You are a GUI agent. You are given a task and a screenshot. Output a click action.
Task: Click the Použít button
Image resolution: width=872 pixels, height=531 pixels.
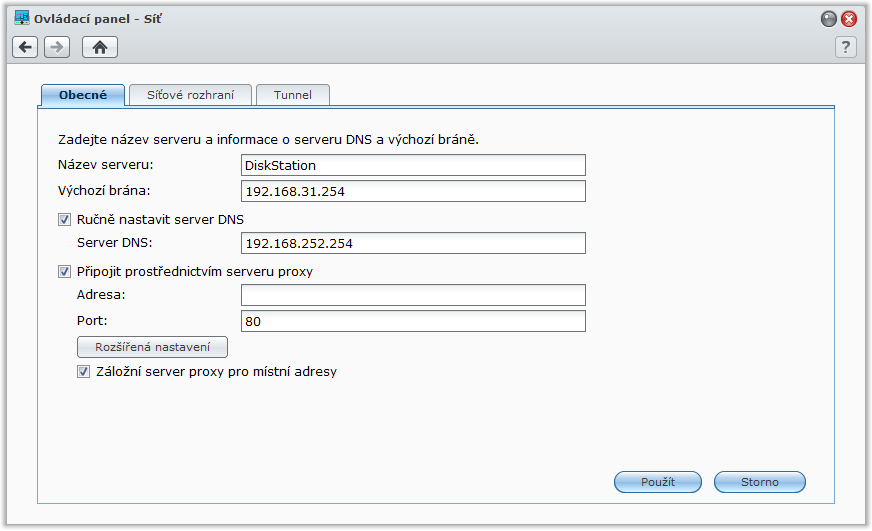[658, 482]
